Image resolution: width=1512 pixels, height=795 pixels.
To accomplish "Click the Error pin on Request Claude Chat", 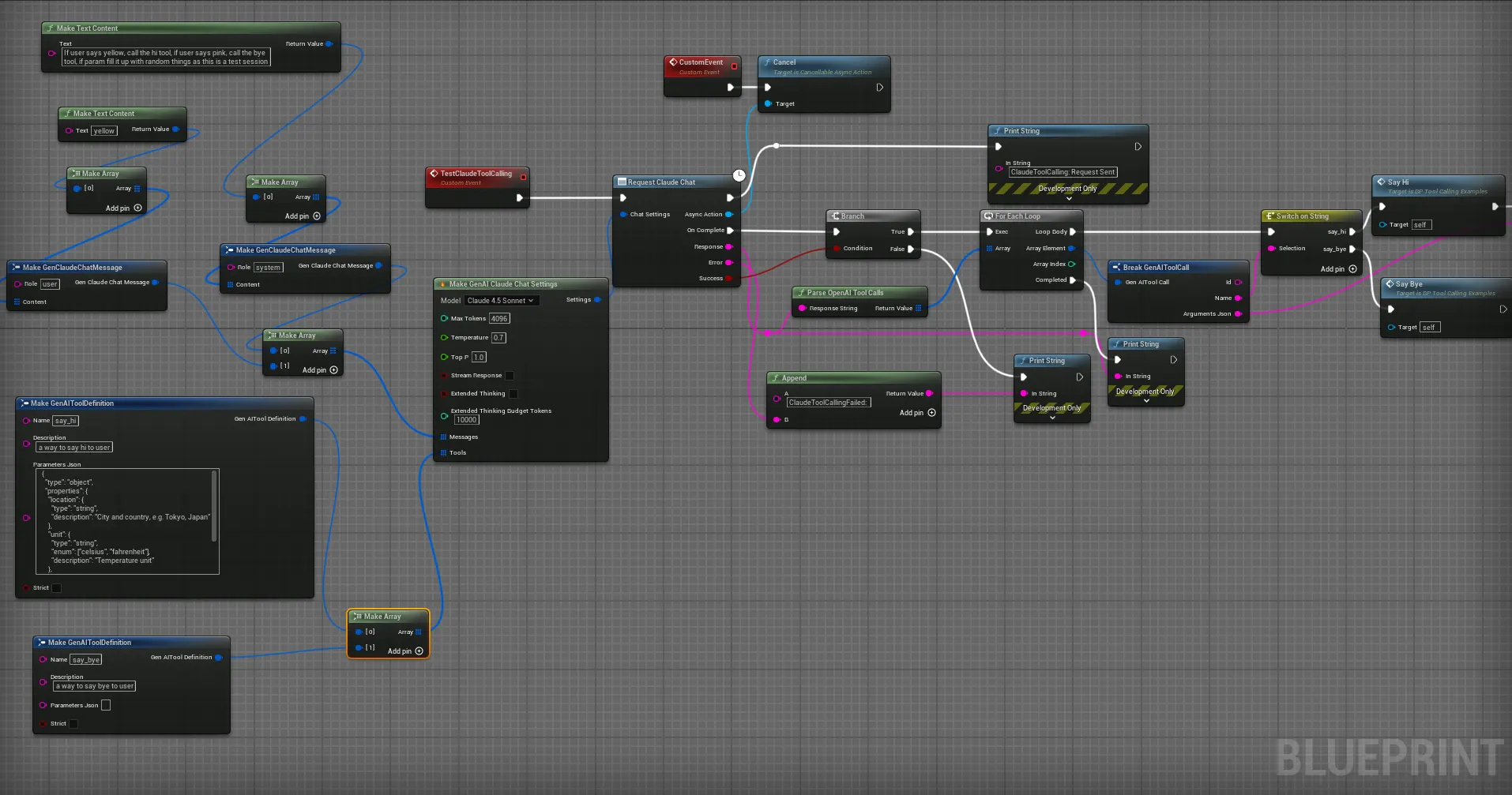I will [728, 262].
